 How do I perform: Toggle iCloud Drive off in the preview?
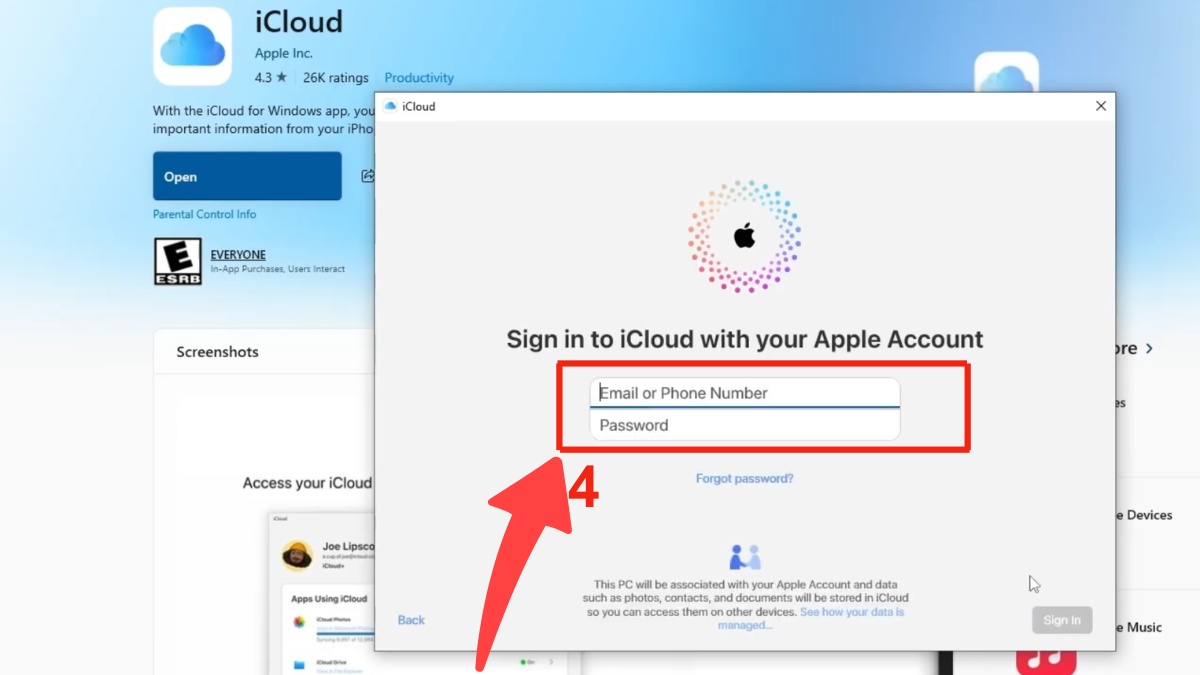(526, 661)
